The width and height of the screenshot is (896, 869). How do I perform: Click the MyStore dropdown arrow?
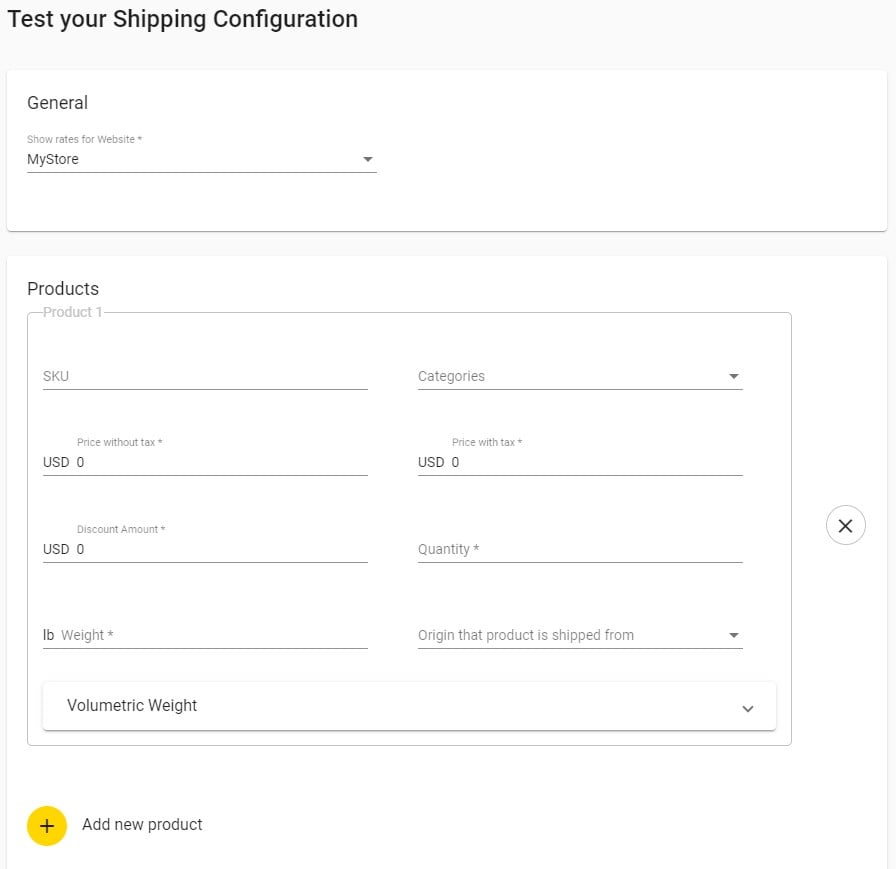click(x=368, y=159)
